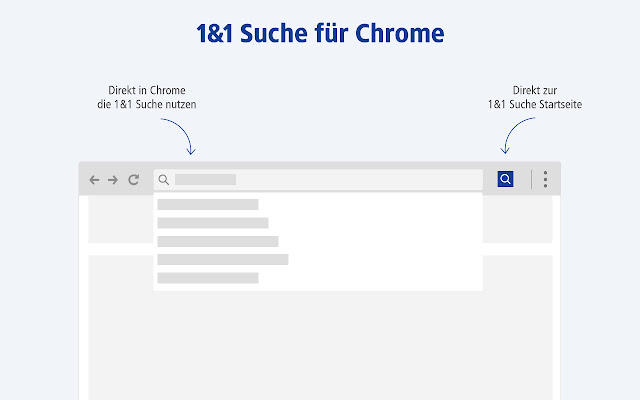
Task: Open the three-dot Chrome menu
Action: point(545,179)
